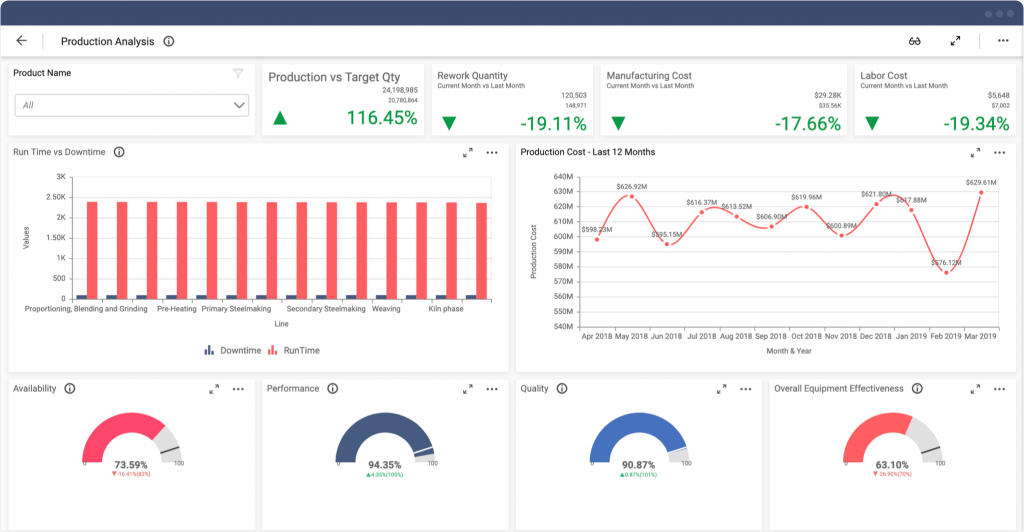Maximize the Performance gauge widget
Screen dimensions: 1024x532
coord(468,389)
